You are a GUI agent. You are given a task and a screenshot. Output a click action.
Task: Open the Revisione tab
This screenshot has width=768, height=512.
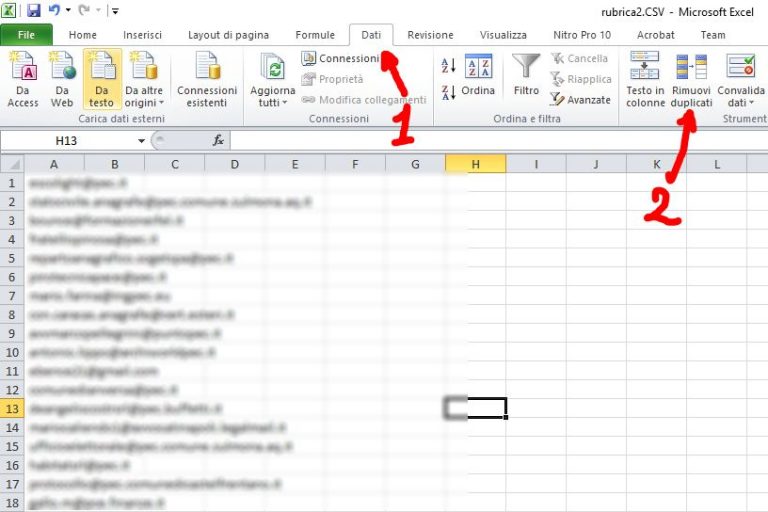tap(431, 35)
